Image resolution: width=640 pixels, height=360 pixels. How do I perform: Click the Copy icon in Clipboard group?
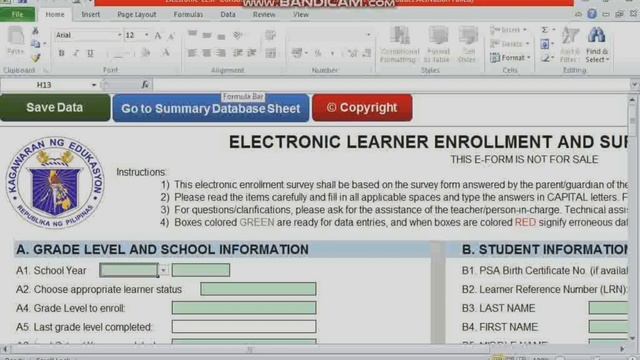pos(36,44)
